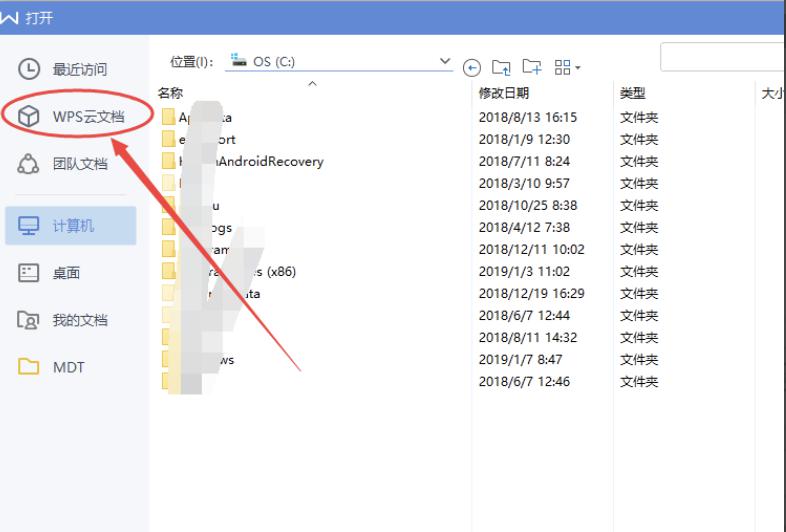Viewport: 786px width, 532px height.
Task: Select folder dated 2018/6/7 12:44
Action: click(x=410, y=316)
